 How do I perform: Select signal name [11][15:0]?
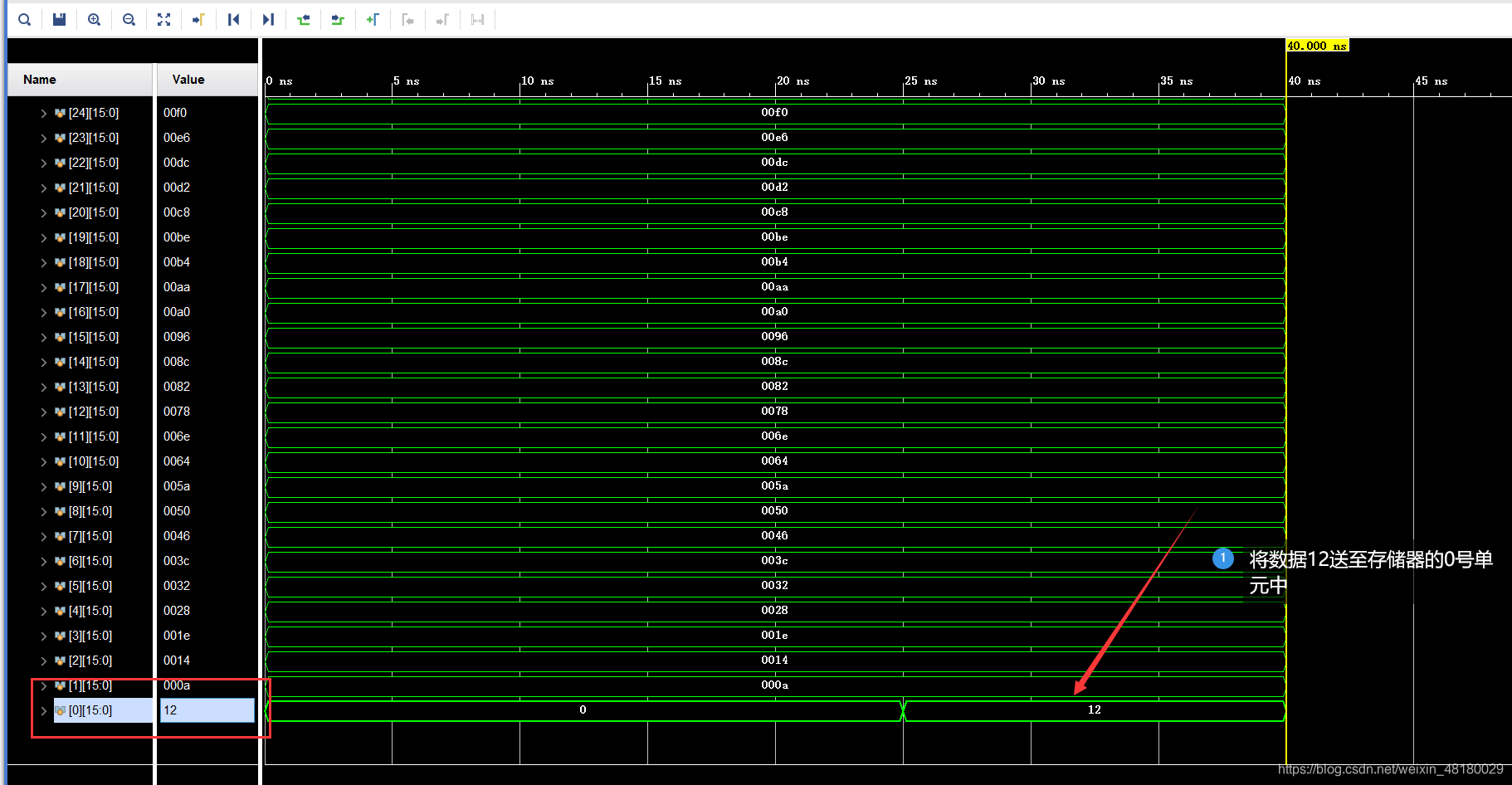point(94,436)
